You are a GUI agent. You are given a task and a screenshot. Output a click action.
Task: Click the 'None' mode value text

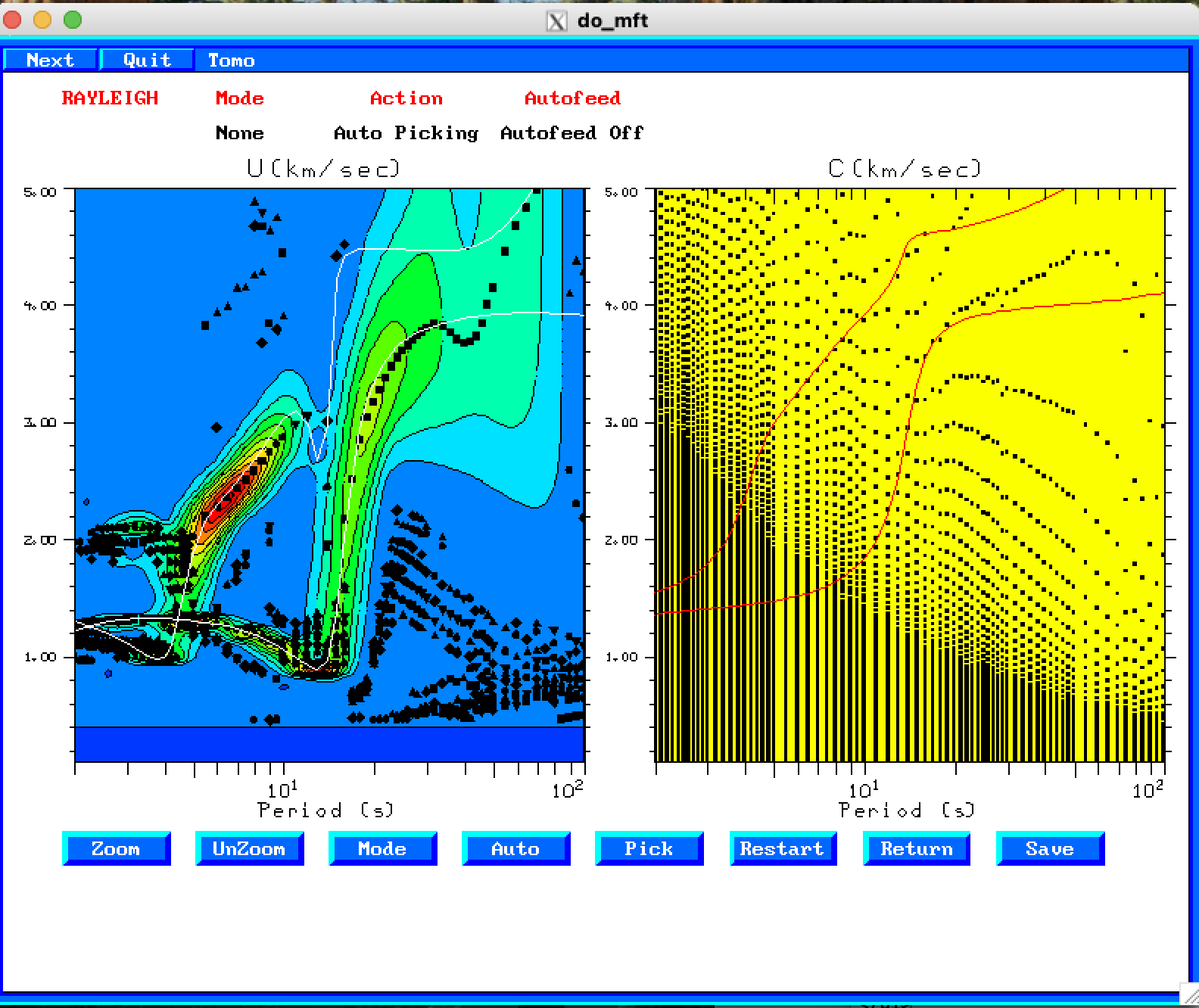tap(240, 133)
